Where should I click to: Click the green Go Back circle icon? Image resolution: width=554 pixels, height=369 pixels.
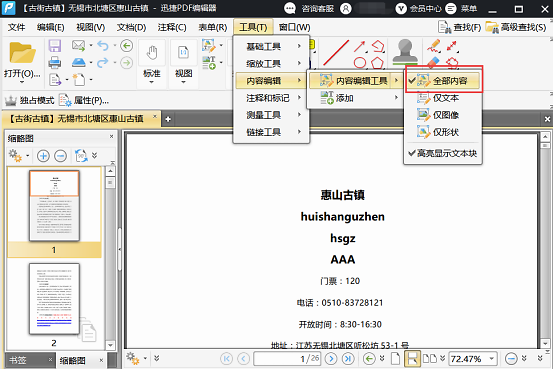point(126,46)
